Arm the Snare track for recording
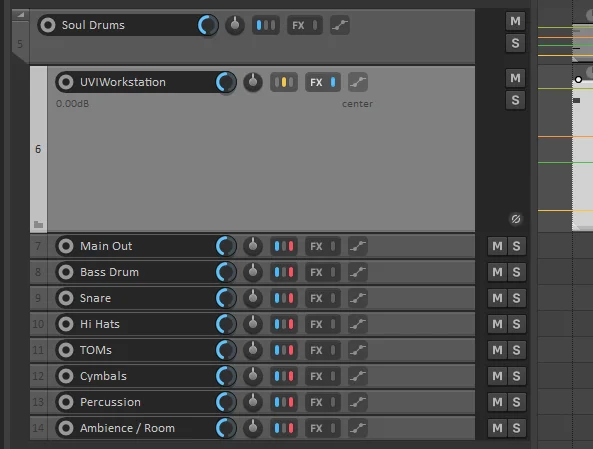The image size is (593, 449). (66, 298)
